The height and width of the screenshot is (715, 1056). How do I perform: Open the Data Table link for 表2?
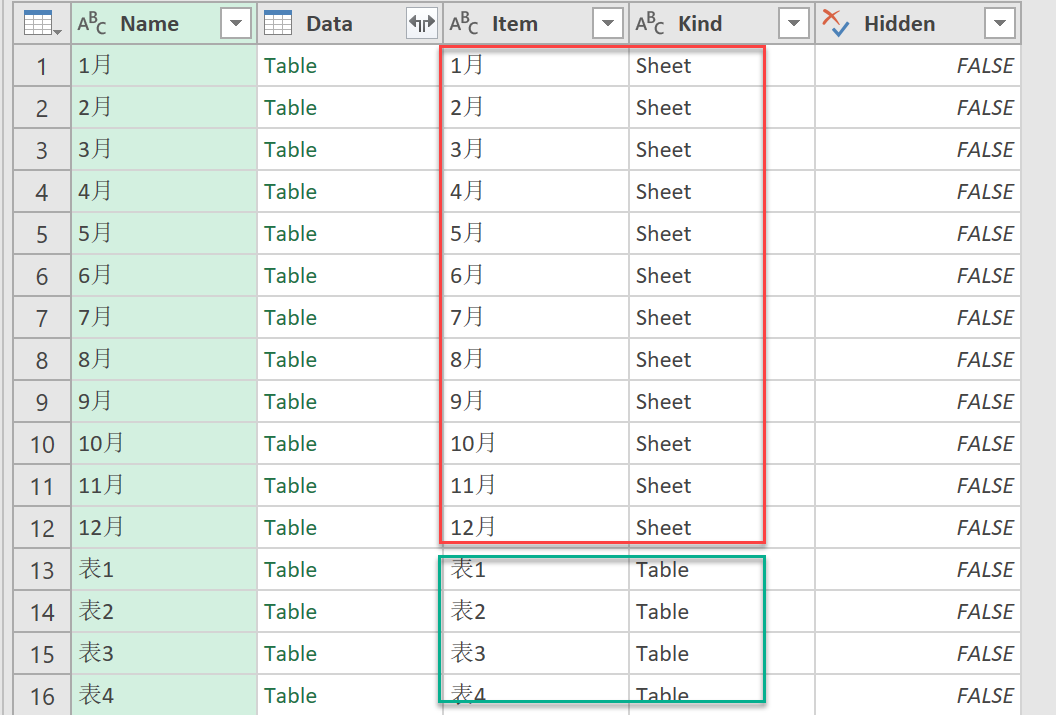(290, 612)
